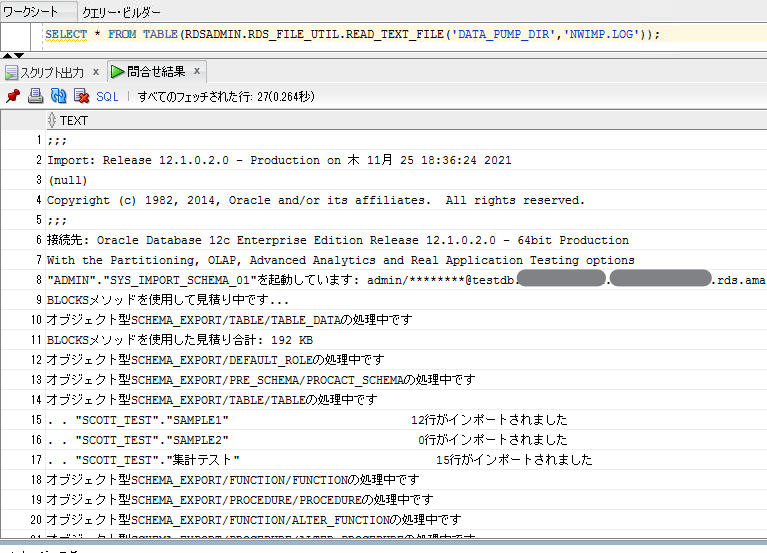Click the delete row icon

click(81, 96)
